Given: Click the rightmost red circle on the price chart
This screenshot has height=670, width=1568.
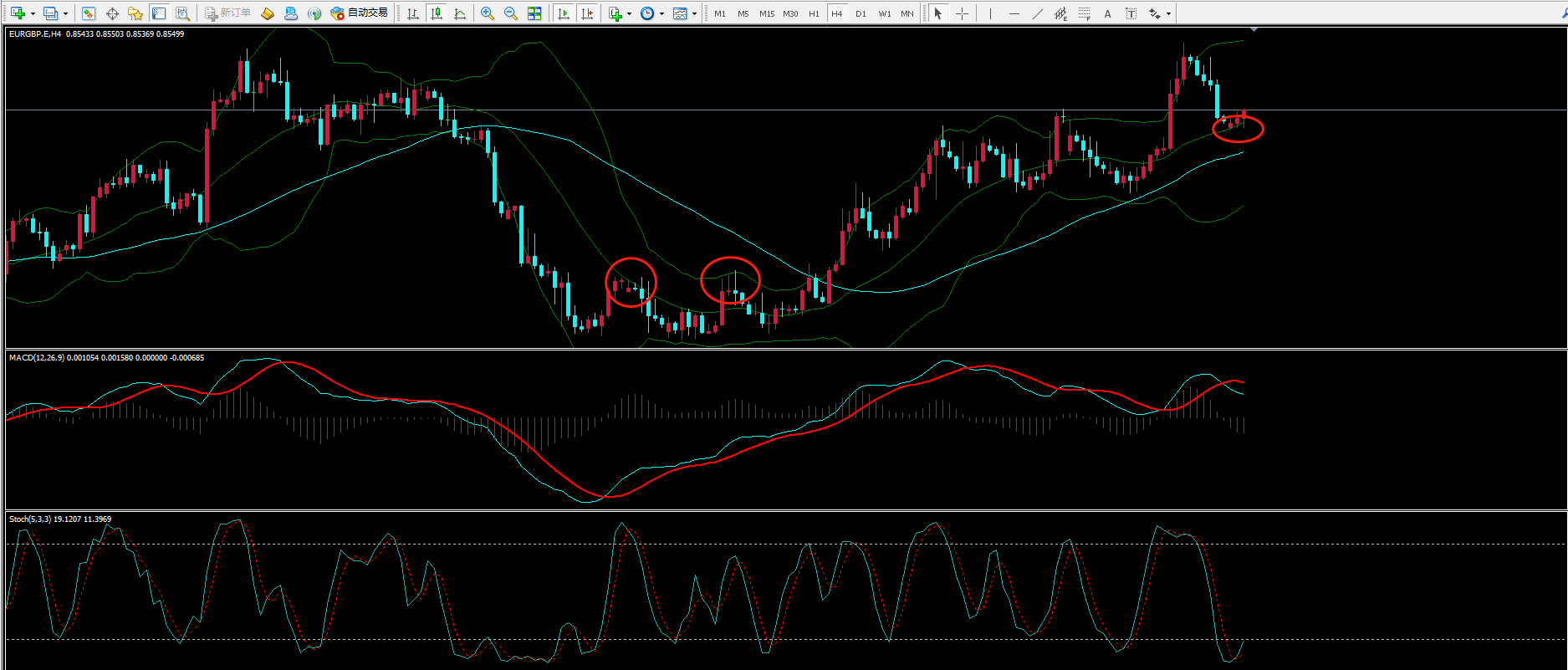Looking at the screenshot, I should pyautogui.click(x=1238, y=128).
